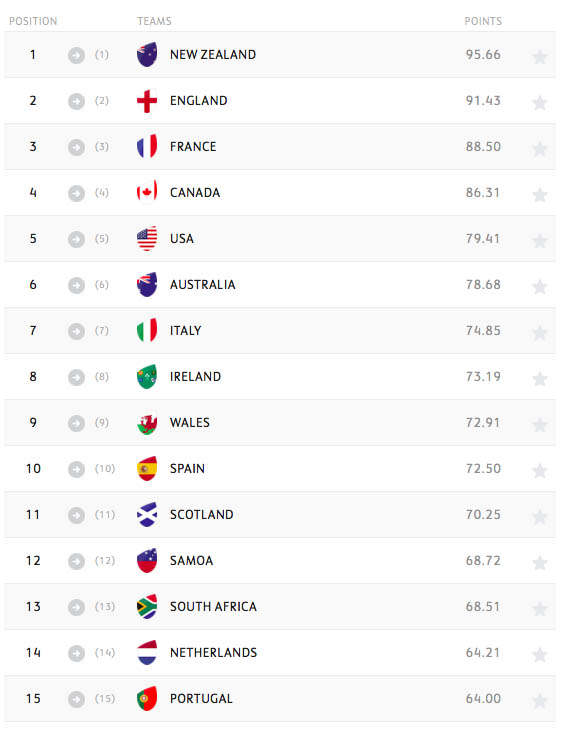
Task: Click the Wales dragon flag badge
Action: tap(147, 423)
